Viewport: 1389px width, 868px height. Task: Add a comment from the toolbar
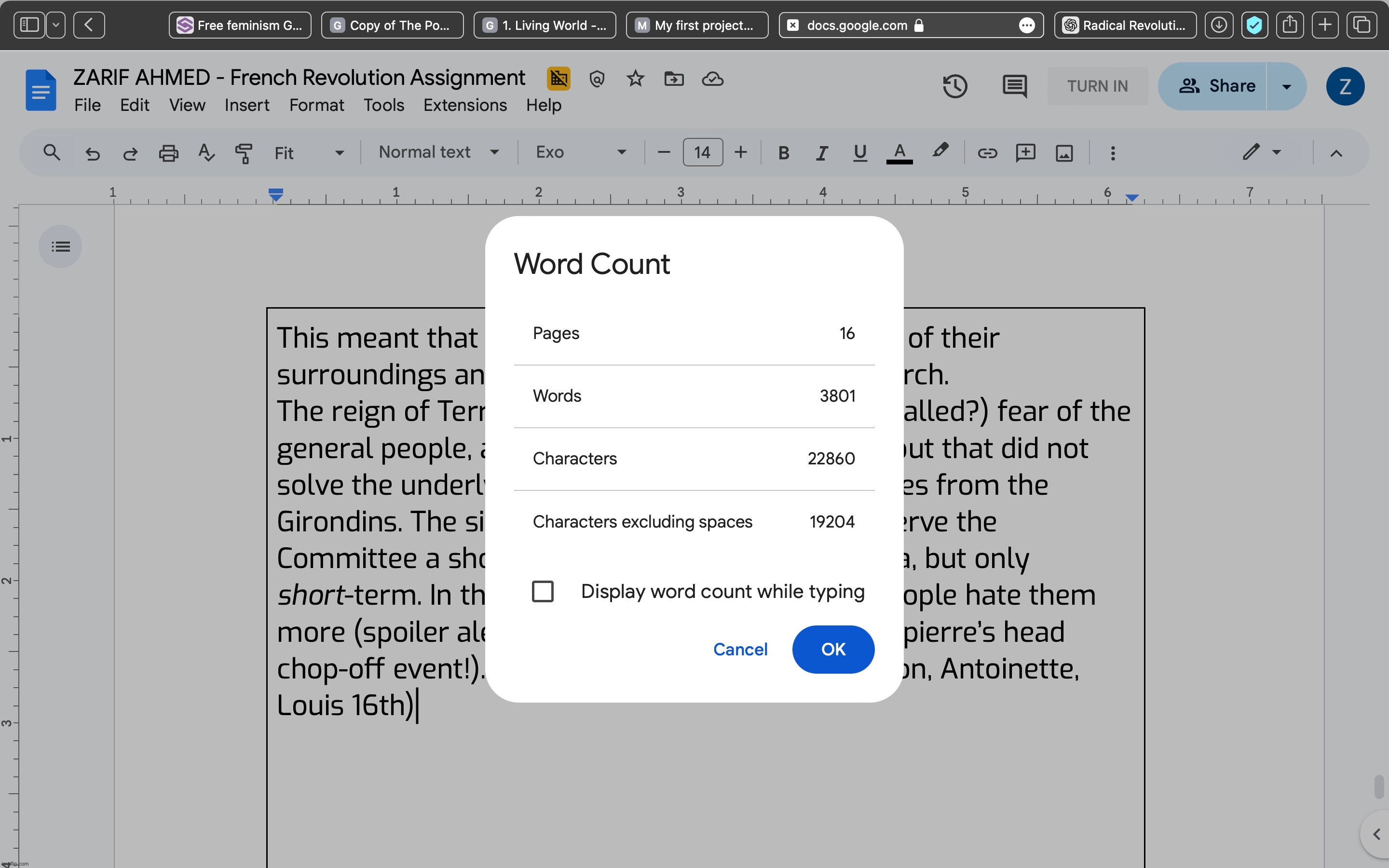pos(1026,153)
